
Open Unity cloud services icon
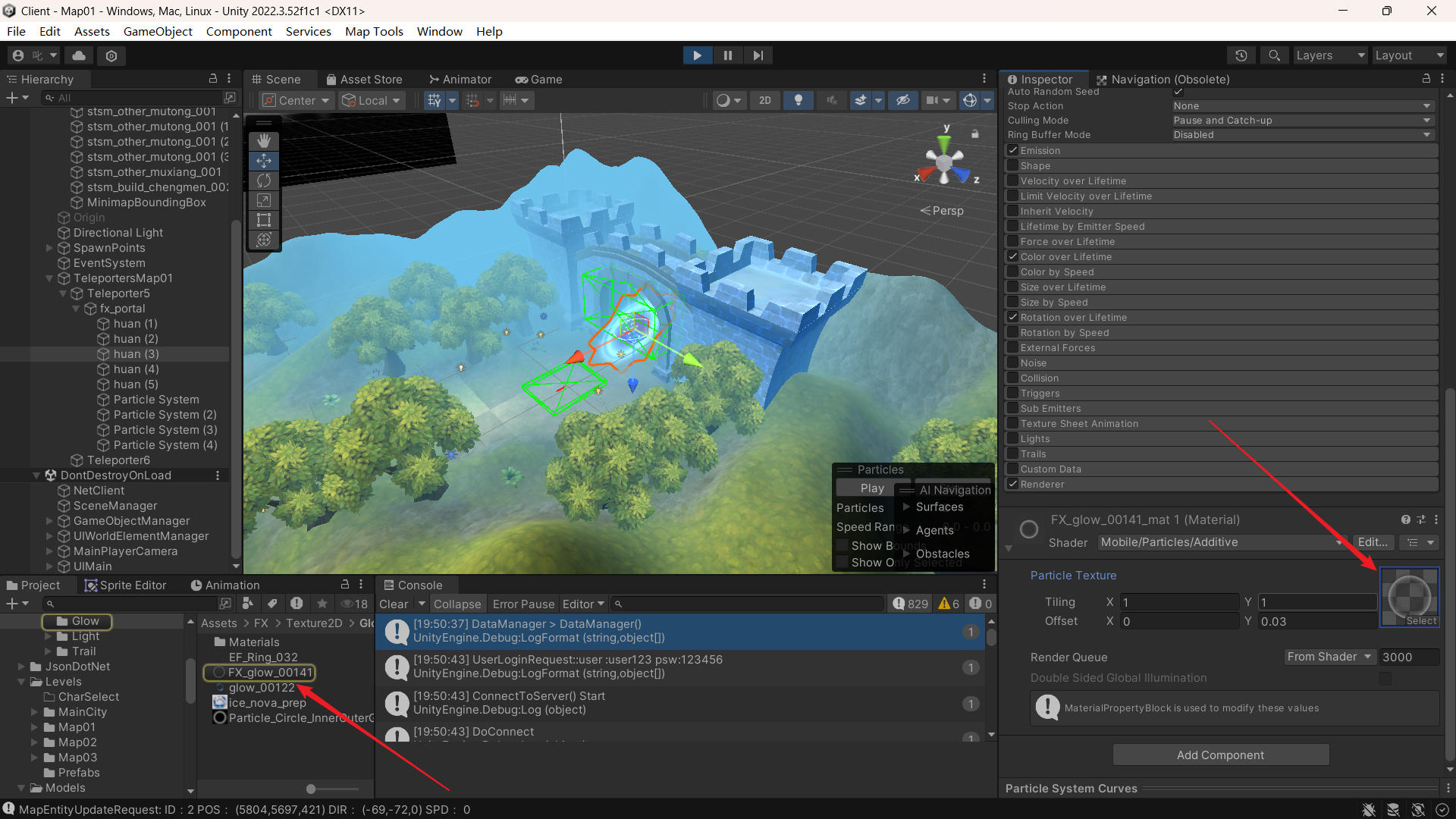click(79, 55)
